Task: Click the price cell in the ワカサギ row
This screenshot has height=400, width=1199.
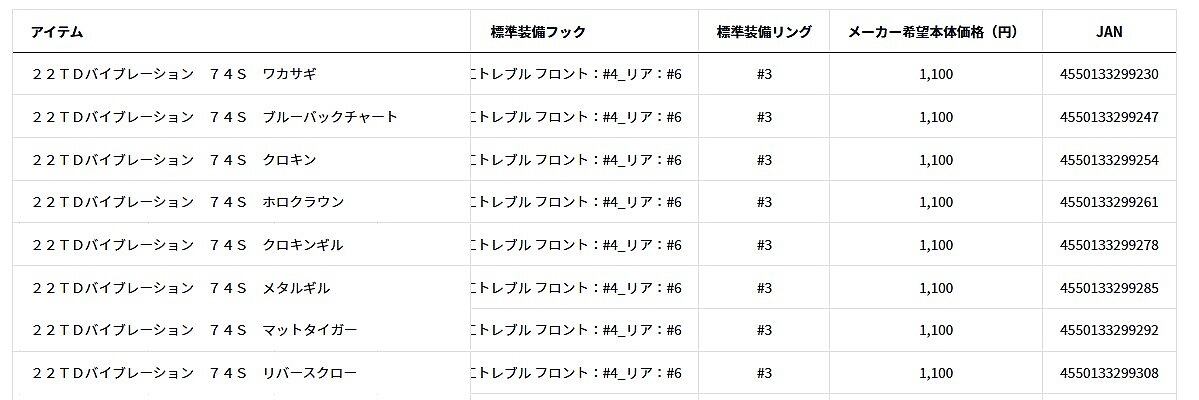Action: [935, 74]
